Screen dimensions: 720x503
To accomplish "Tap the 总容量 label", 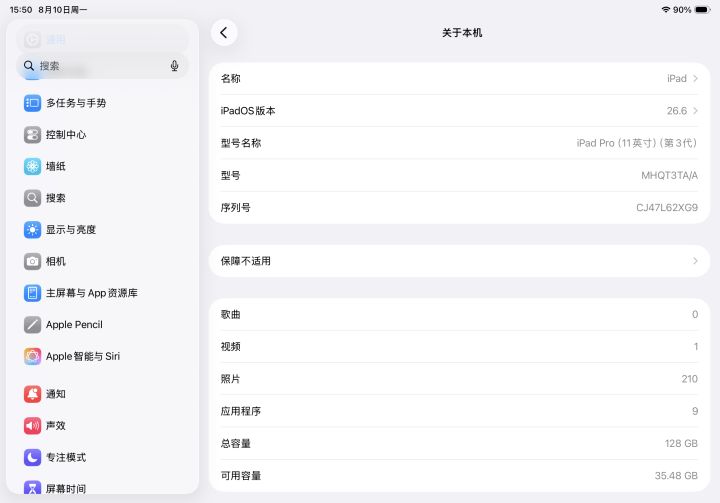I will (236, 443).
